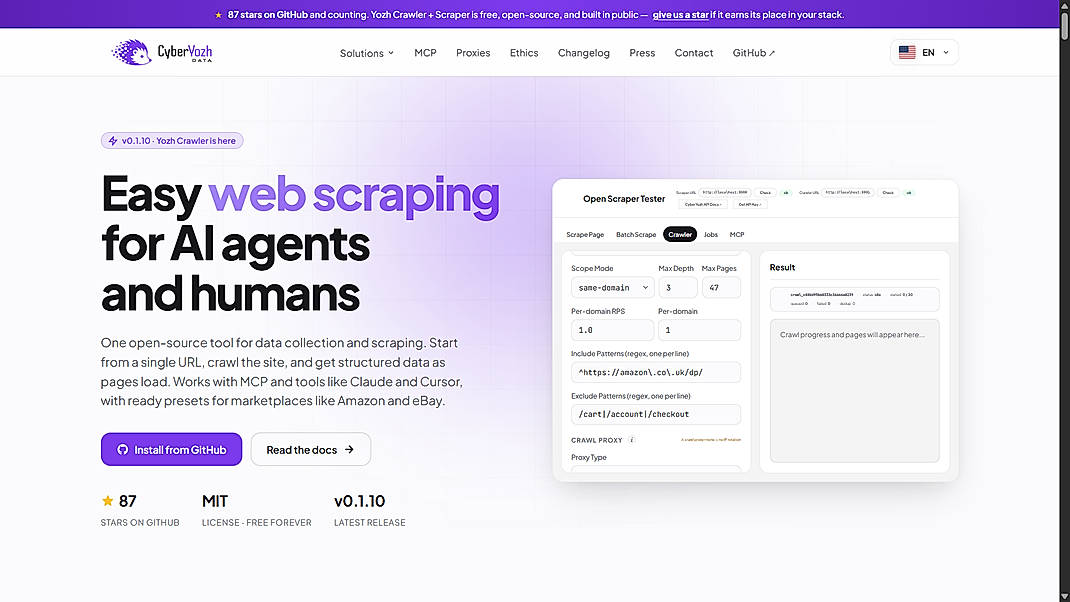The width and height of the screenshot is (1070, 602).
Task: Select the Crawler tab
Action: pos(680,234)
